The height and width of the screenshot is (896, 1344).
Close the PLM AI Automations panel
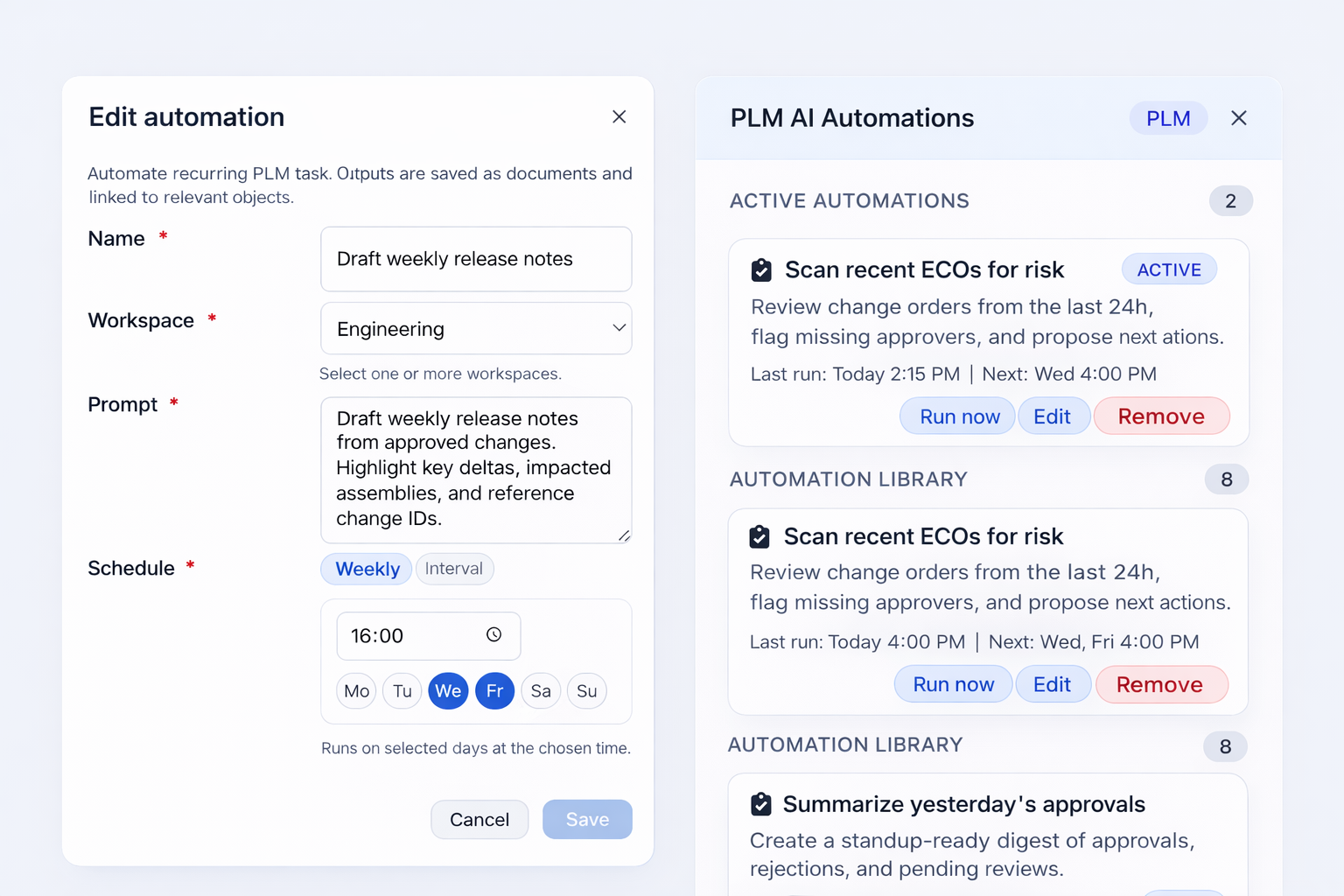tap(1238, 118)
